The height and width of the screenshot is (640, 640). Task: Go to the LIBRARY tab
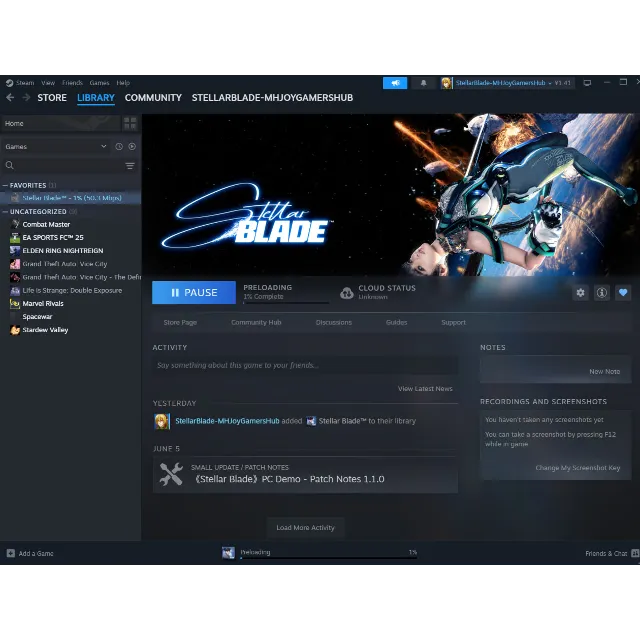point(96,98)
